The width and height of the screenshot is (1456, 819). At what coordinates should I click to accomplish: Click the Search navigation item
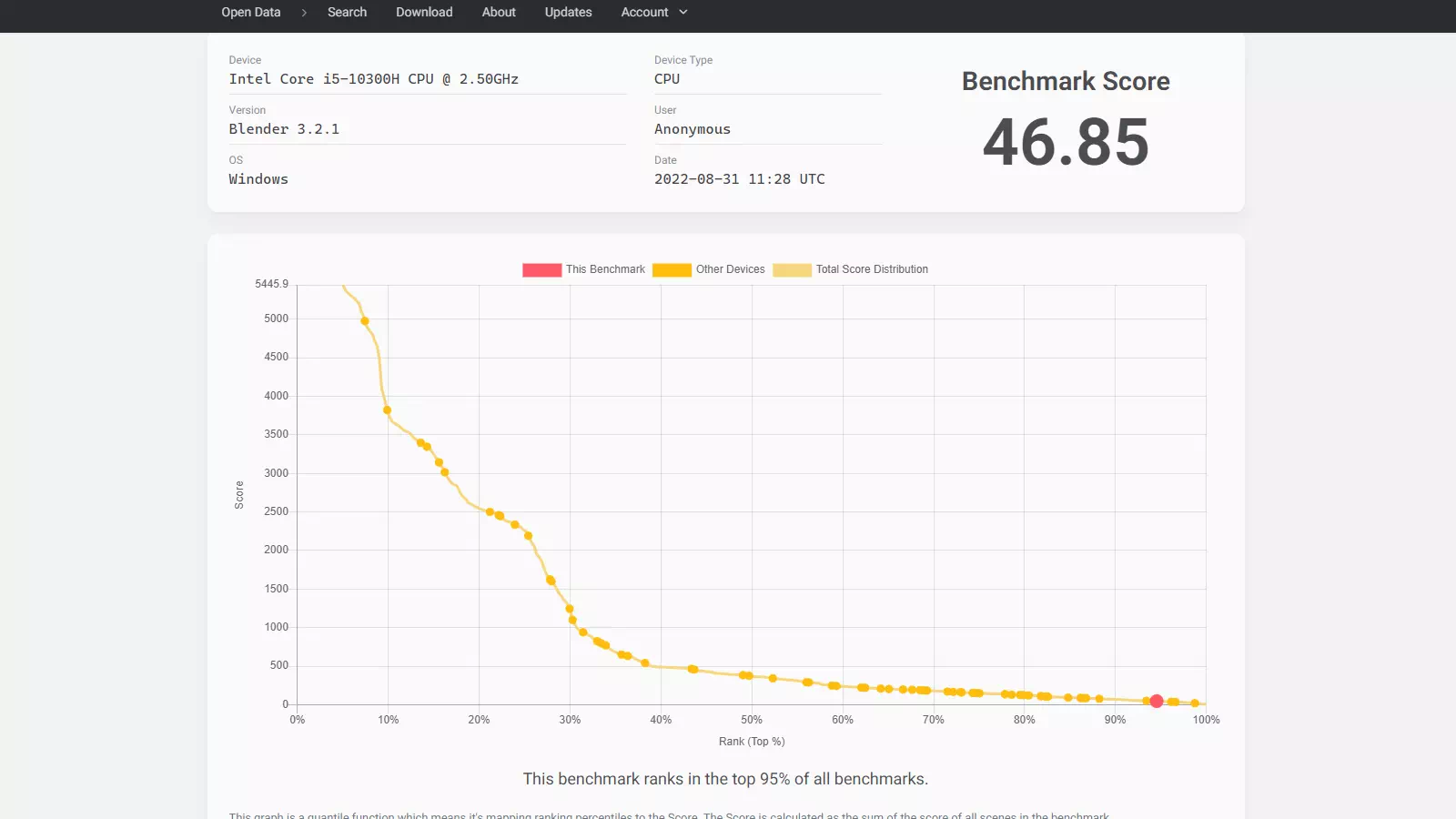click(347, 12)
